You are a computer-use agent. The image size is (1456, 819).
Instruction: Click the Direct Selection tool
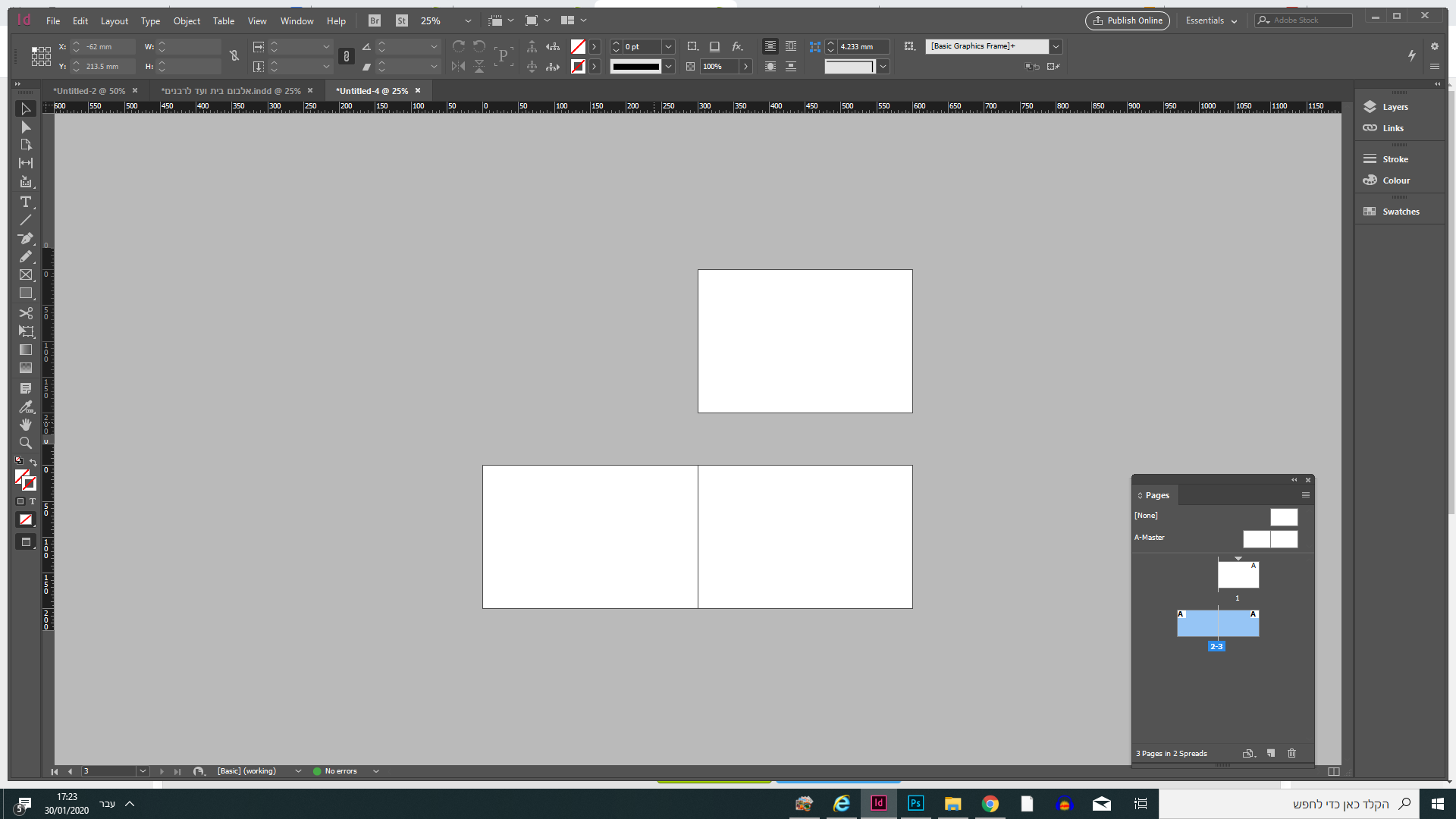tap(25, 127)
